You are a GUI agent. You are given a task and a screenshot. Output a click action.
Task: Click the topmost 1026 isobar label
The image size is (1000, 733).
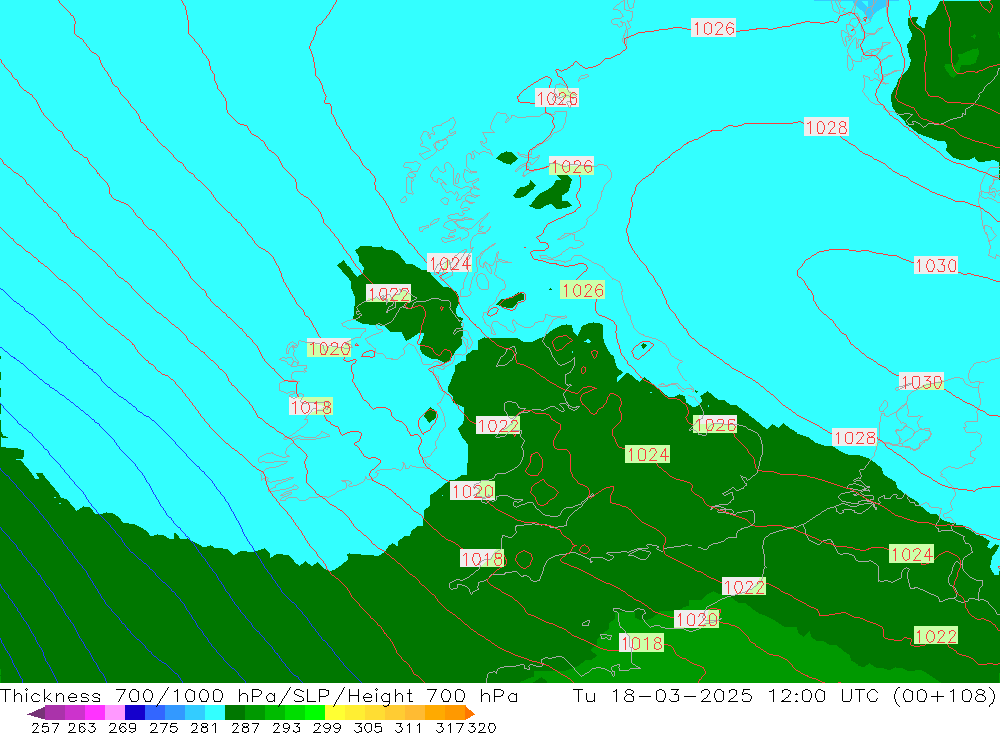pos(714,28)
